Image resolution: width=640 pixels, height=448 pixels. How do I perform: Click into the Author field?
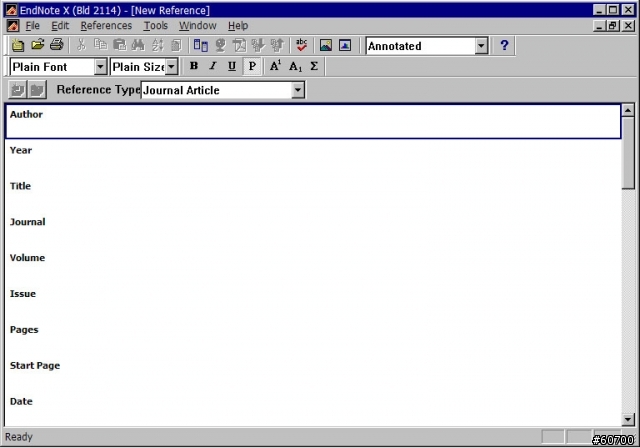[313, 122]
